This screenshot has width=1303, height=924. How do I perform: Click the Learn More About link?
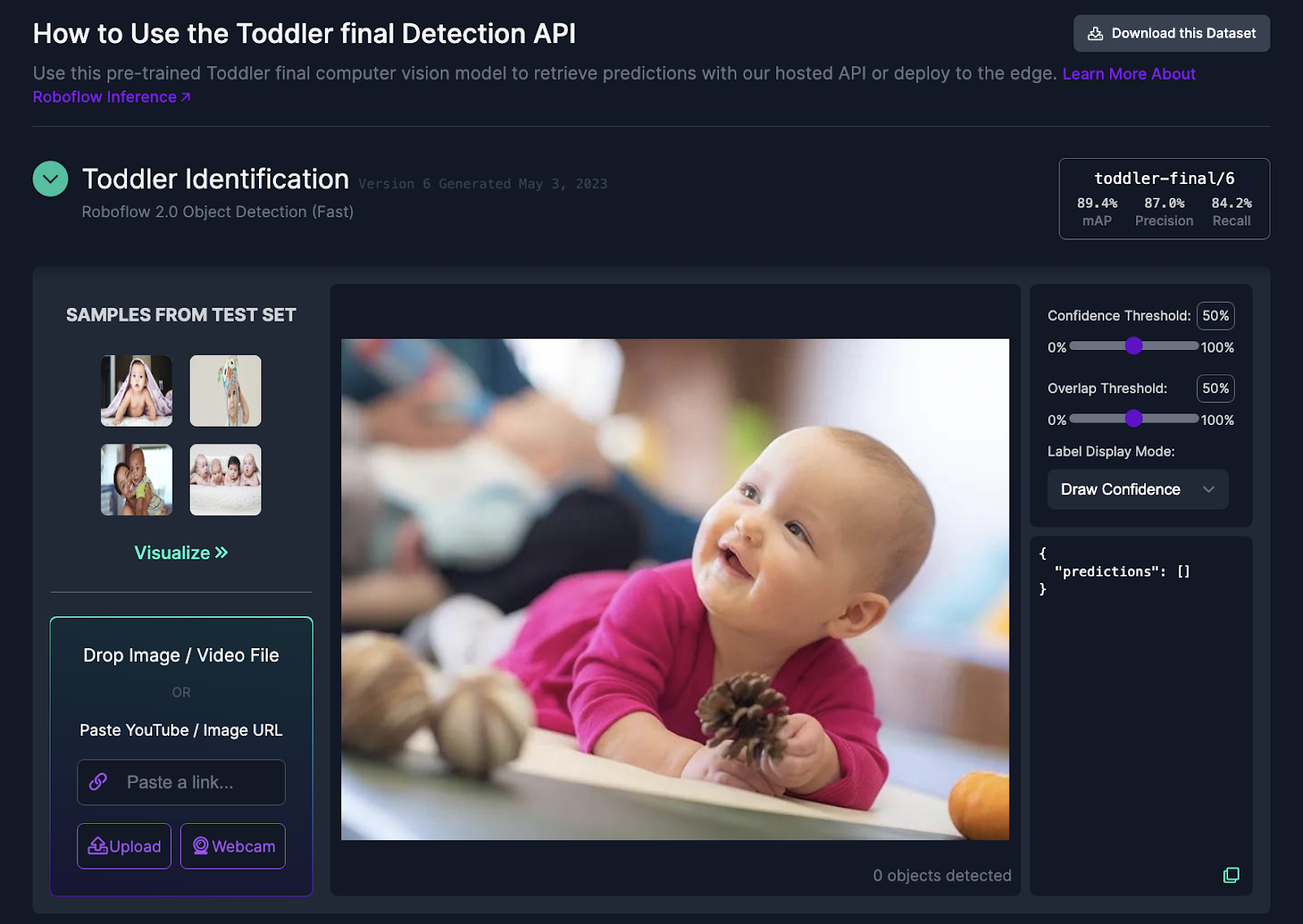pos(1129,74)
